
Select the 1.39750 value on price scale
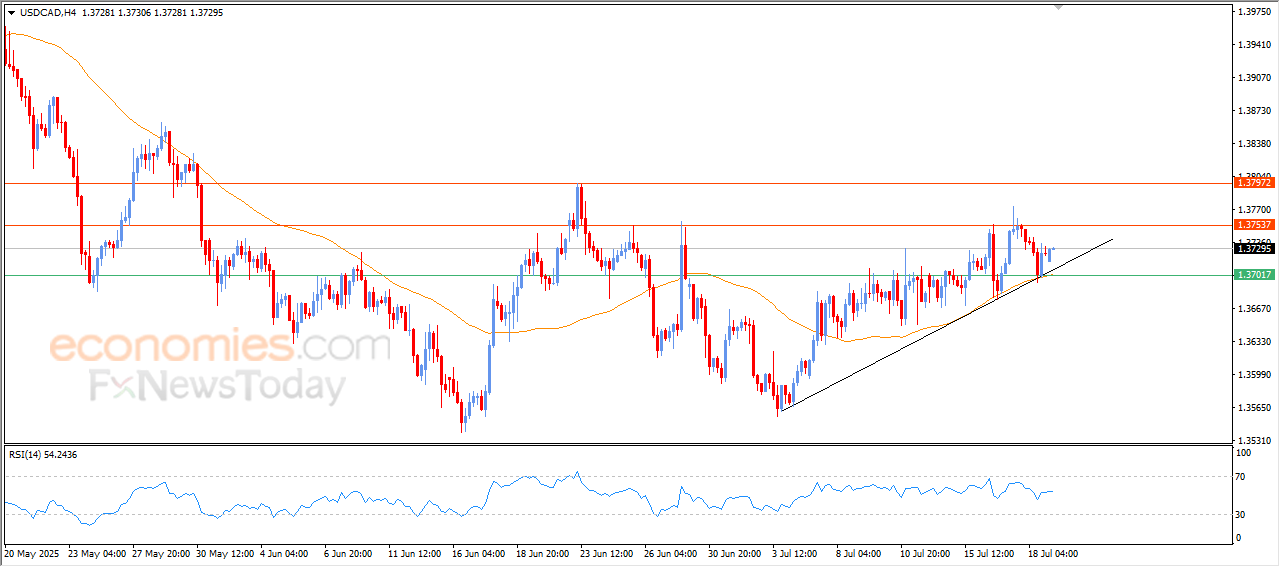pos(1254,12)
